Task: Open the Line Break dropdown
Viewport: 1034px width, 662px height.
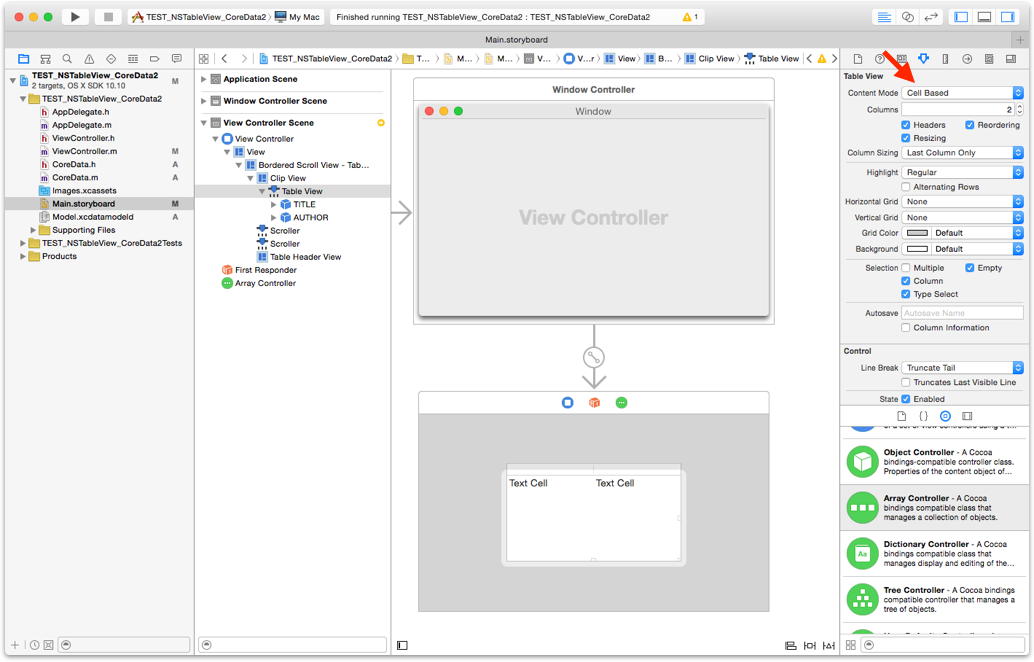Action: tap(962, 368)
